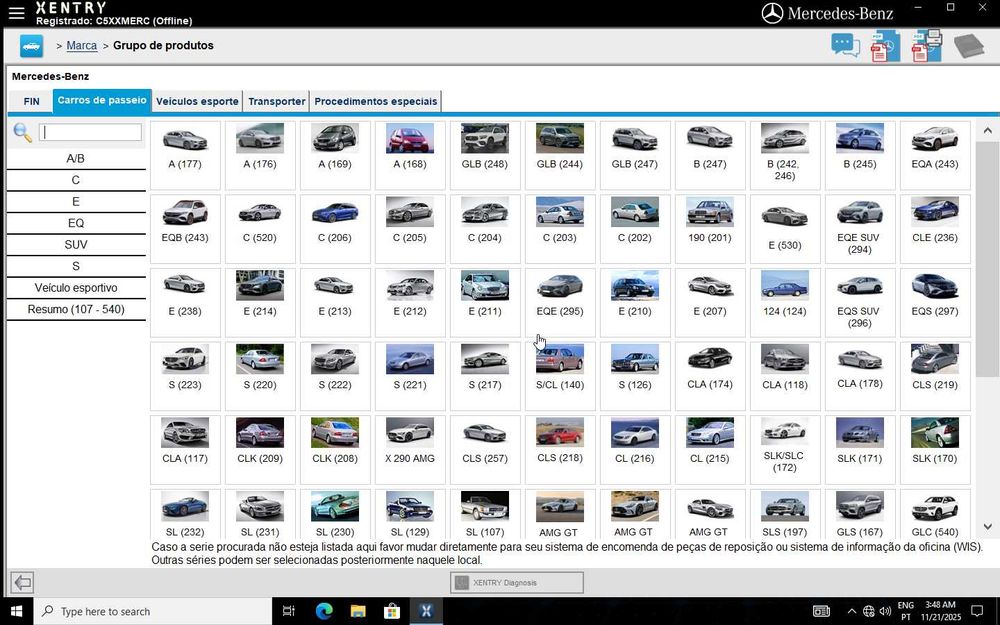Image resolution: width=1000 pixels, height=625 pixels.
Task: Show hidden tray icons chevron
Action: (x=851, y=611)
